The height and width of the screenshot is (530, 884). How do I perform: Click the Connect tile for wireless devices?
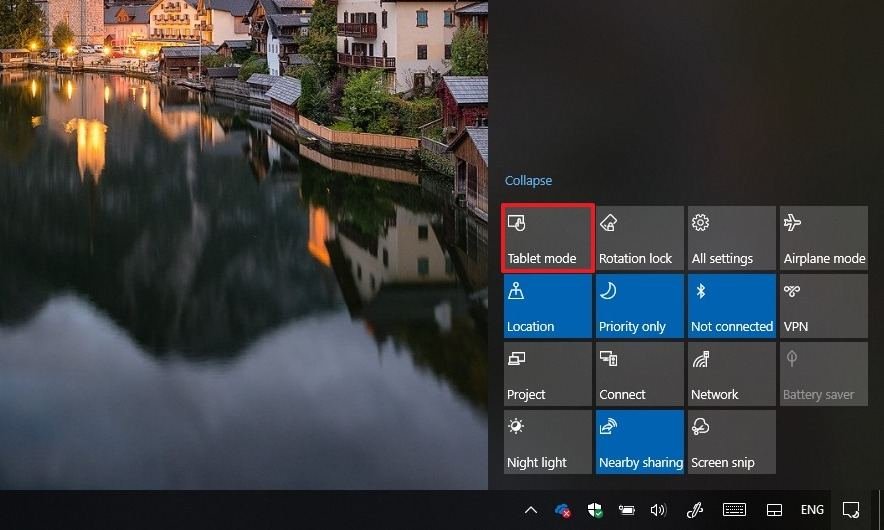tap(639, 374)
